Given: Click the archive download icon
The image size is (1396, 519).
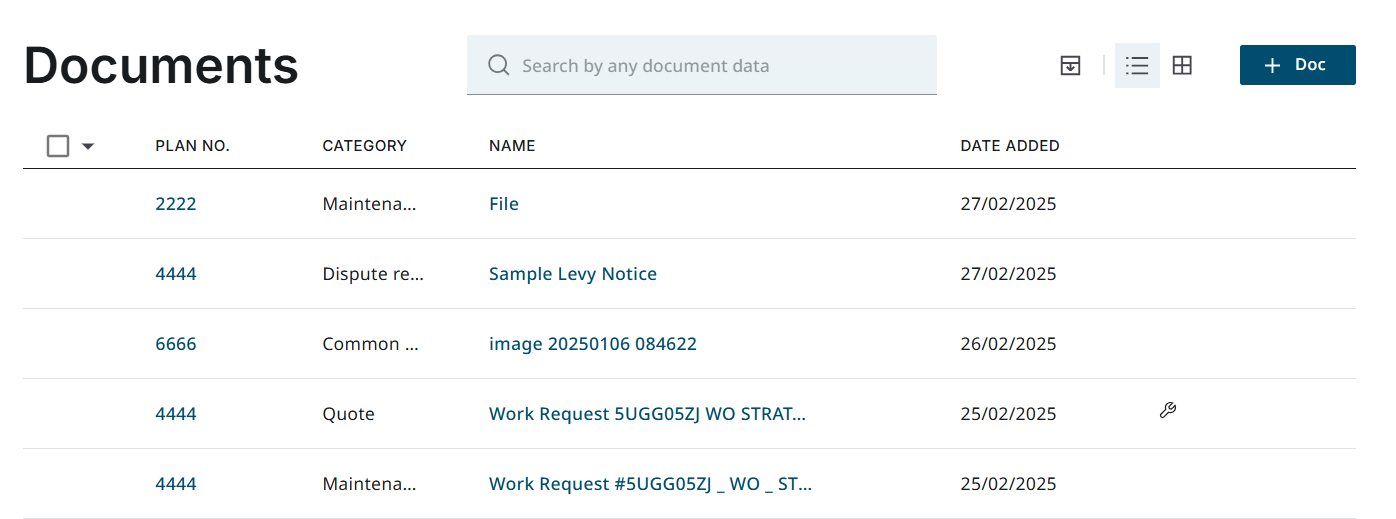Looking at the screenshot, I should click(1070, 66).
